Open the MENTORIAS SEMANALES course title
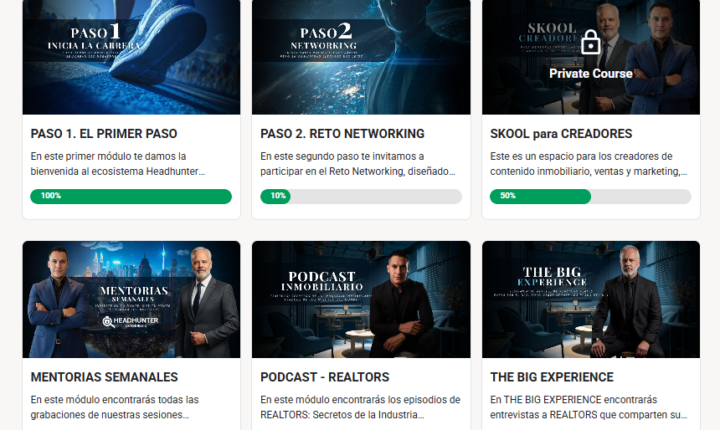The image size is (720, 430). coord(104,377)
